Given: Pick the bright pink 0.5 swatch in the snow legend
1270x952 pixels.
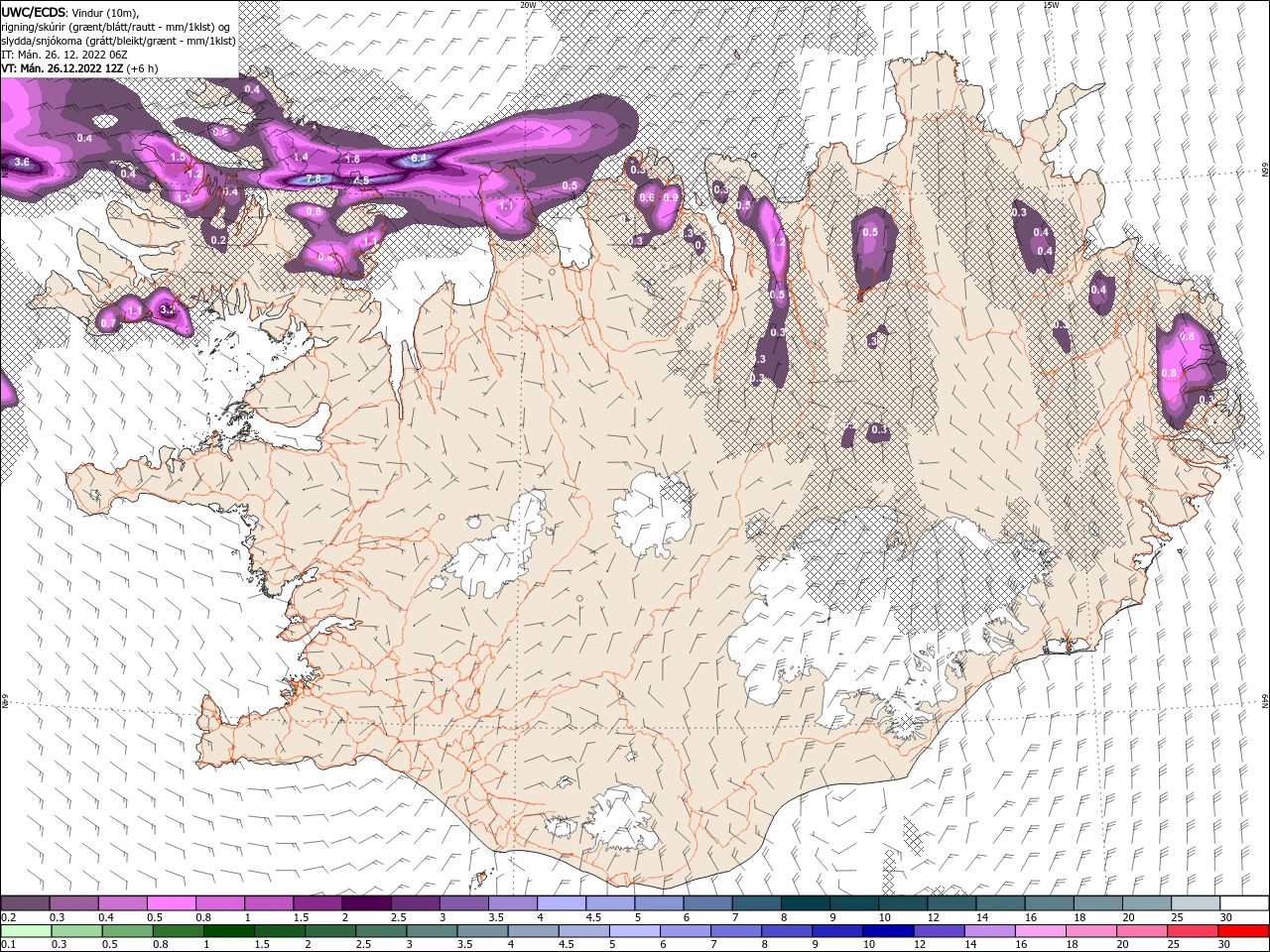Looking at the screenshot, I should 171,903.
